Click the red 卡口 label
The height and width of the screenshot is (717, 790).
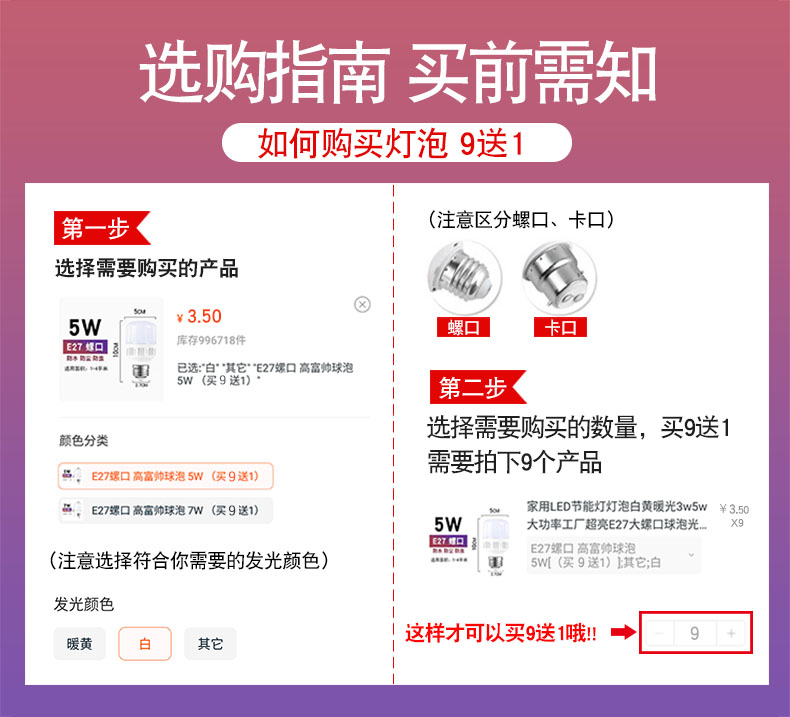pyautogui.click(x=560, y=328)
